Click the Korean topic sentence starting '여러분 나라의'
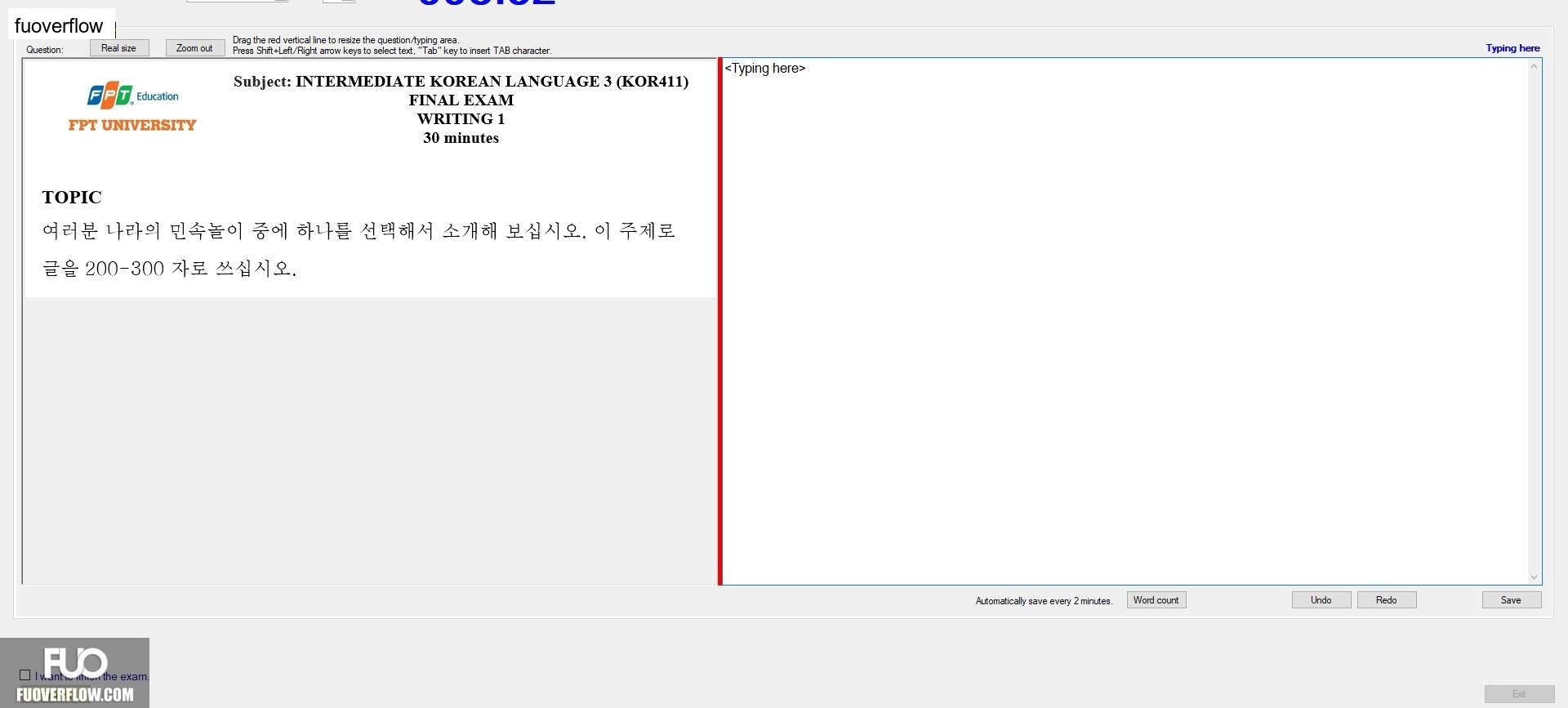 [x=359, y=231]
